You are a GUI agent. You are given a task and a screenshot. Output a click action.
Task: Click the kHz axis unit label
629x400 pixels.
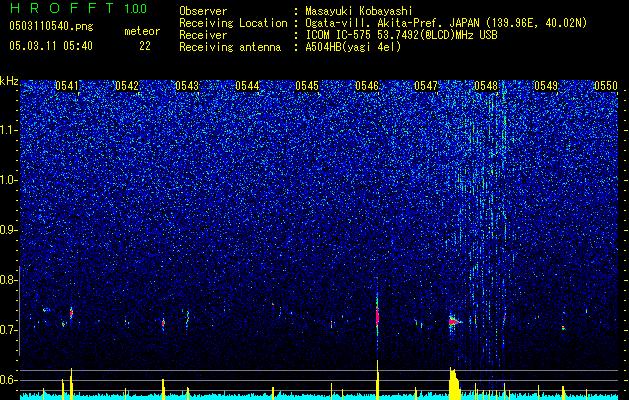pos(9,81)
